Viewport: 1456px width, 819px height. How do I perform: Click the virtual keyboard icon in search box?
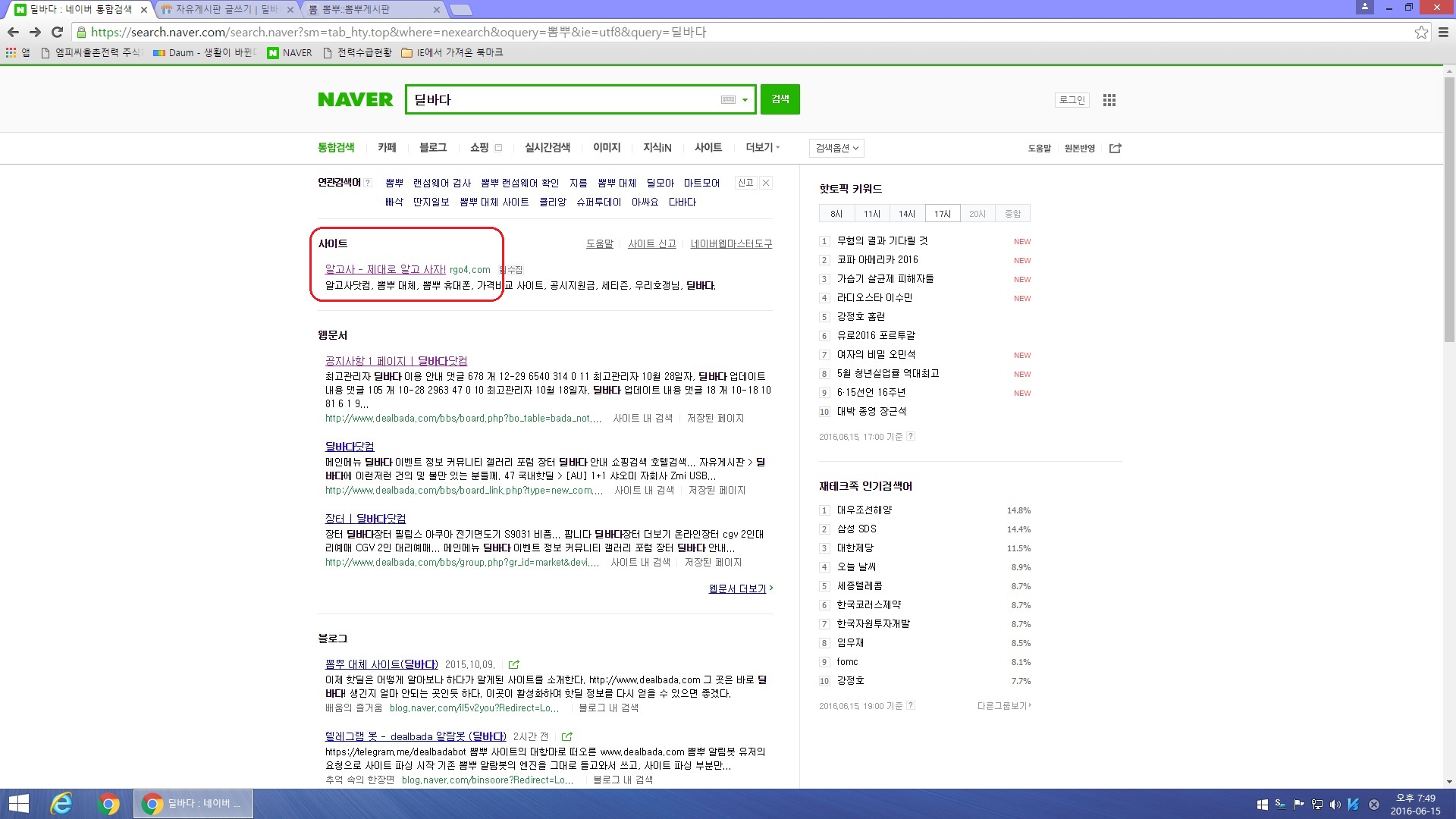(728, 100)
